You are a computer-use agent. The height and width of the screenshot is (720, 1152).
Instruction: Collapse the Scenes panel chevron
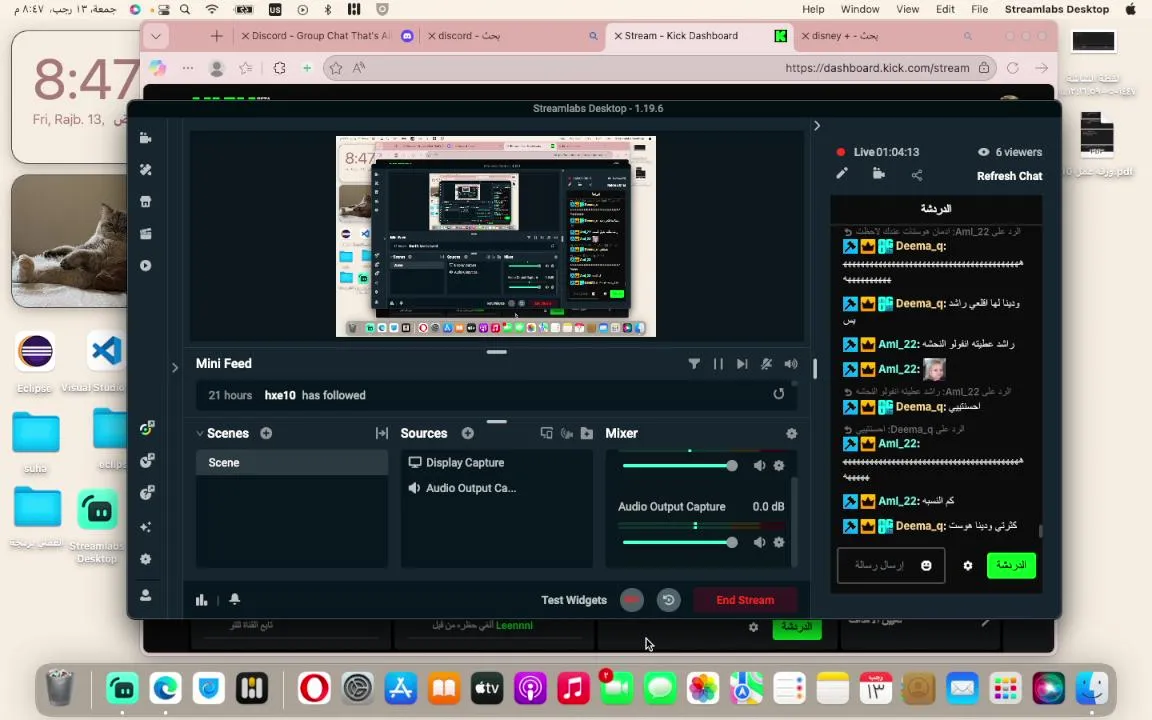200,433
